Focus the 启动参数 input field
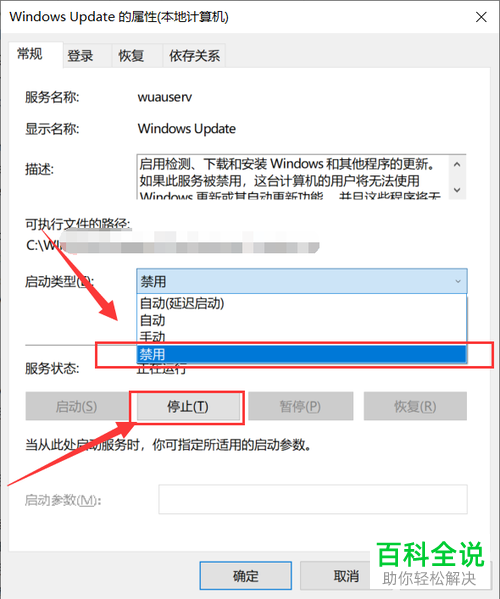Image resolution: width=500 pixels, height=599 pixels. (313, 499)
